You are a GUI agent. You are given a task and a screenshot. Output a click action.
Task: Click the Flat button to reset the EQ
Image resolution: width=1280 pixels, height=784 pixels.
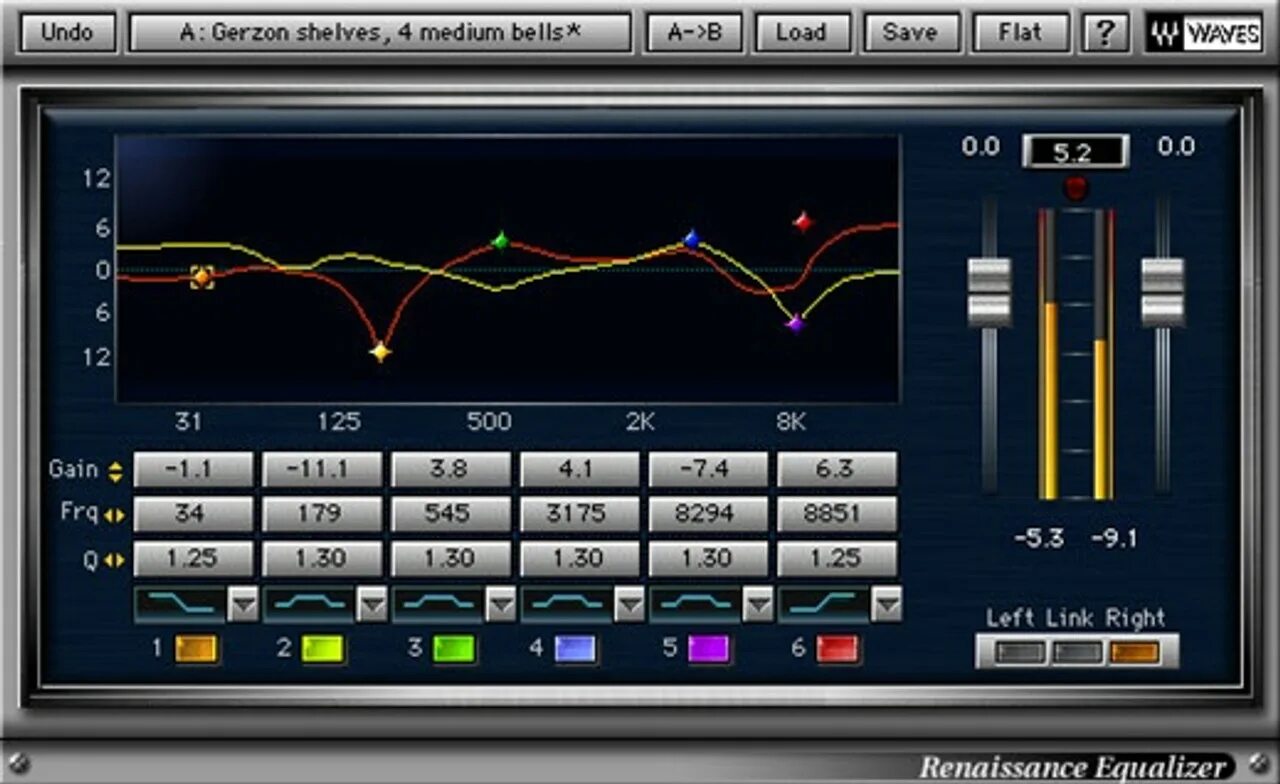[x=1022, y=31]
